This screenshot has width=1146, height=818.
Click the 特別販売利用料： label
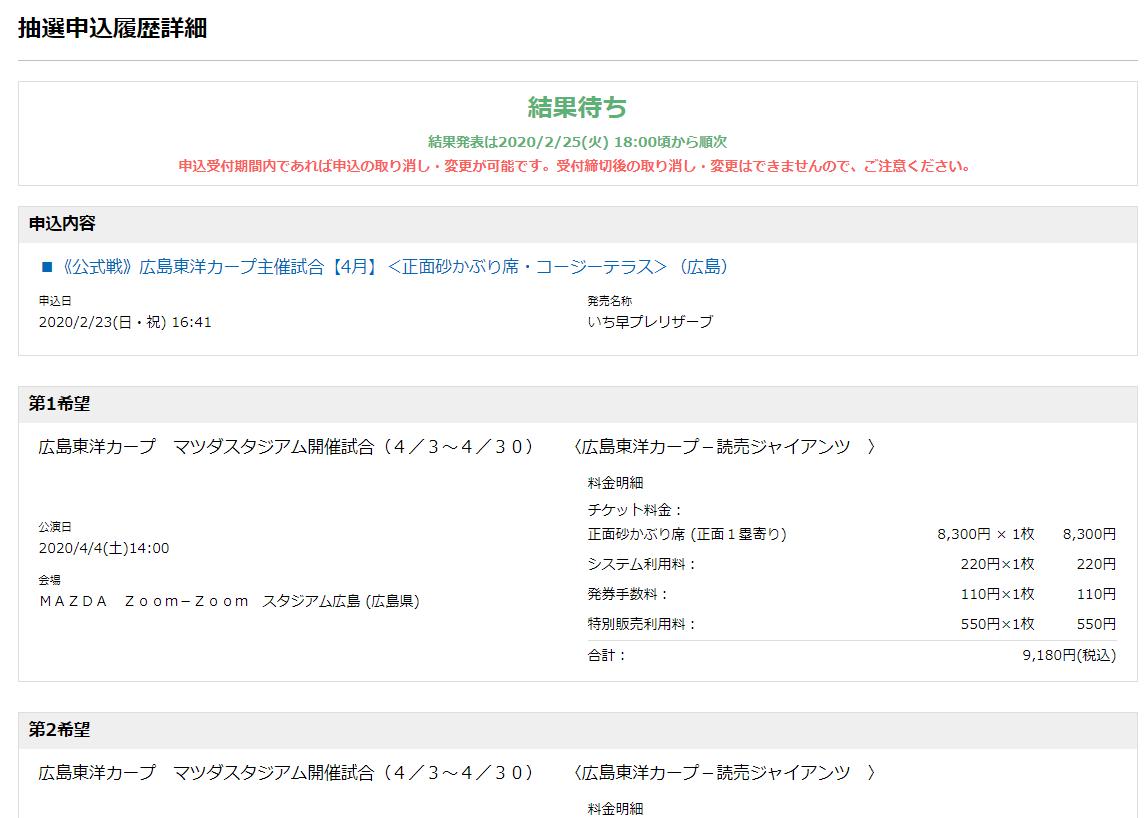coord(642,624)
